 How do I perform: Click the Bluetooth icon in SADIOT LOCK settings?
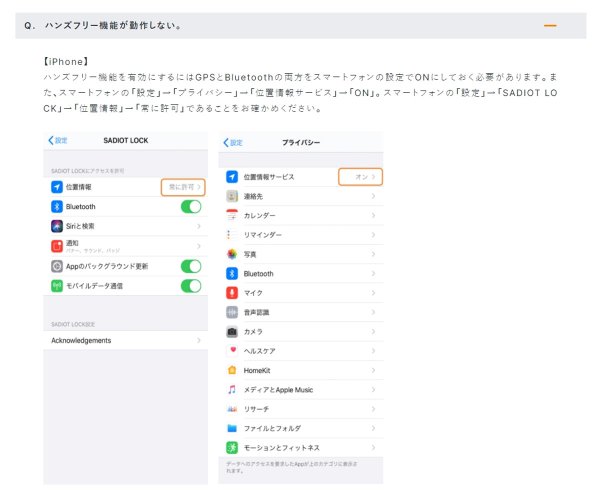(57, 207)
